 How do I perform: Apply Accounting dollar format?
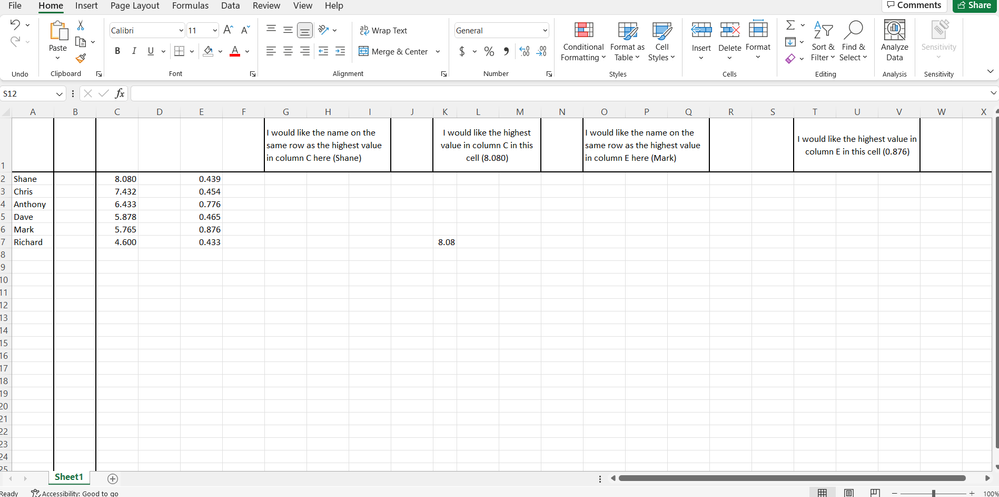463,51
